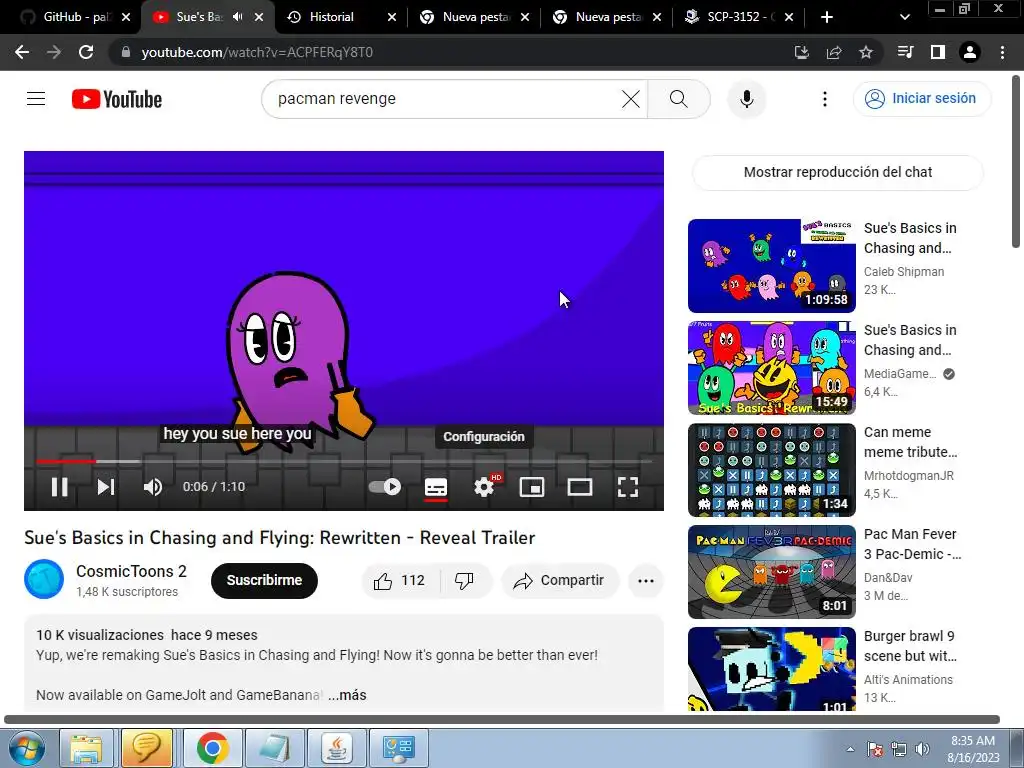Dislike the video with thumbs down
This screenshot has width=1024, height=768.
click(464, 580)
